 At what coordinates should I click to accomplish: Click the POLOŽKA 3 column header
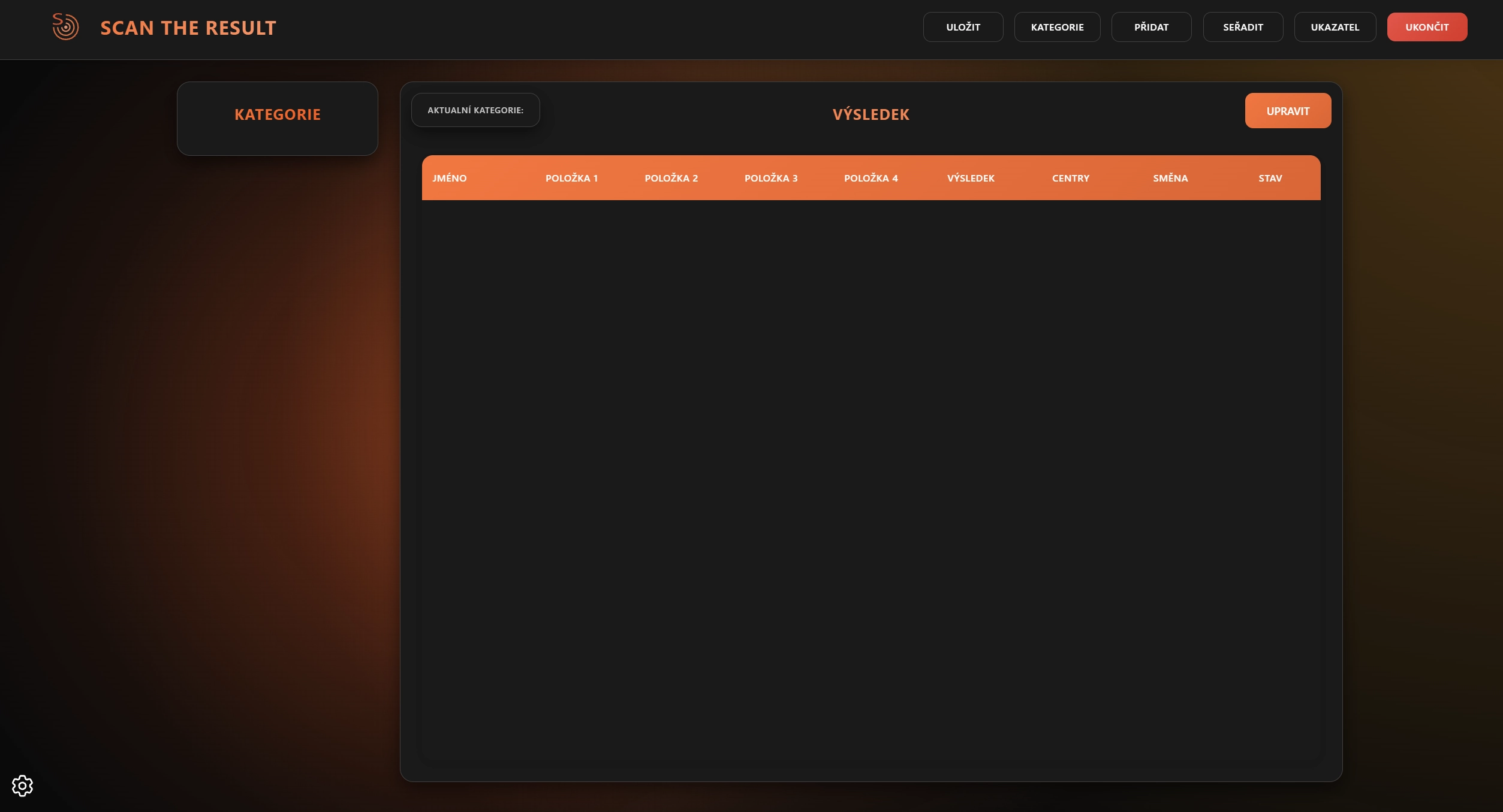pos(771,178)
